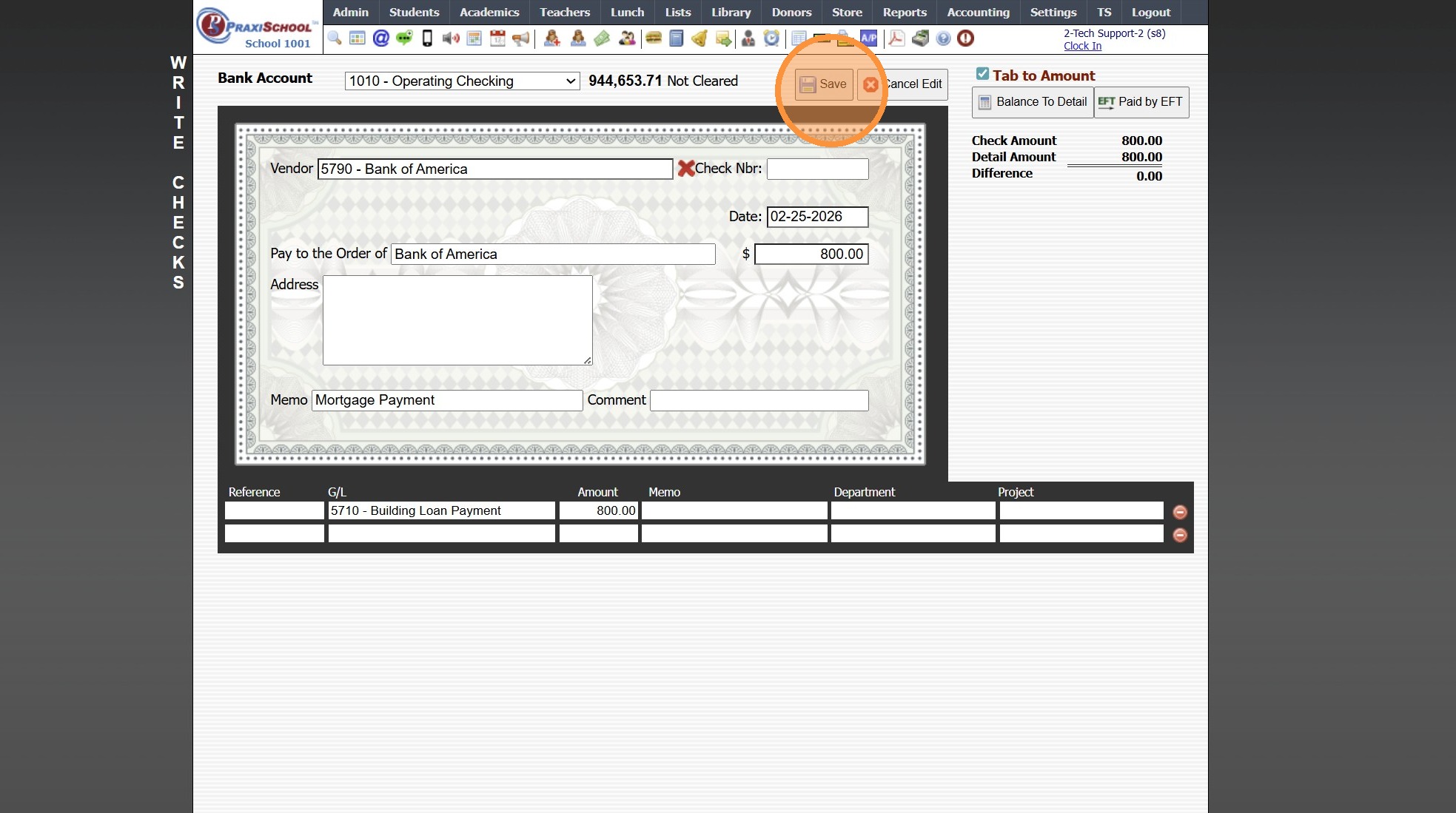
Task: Click the Check Nbr input field
Action: 817,169
